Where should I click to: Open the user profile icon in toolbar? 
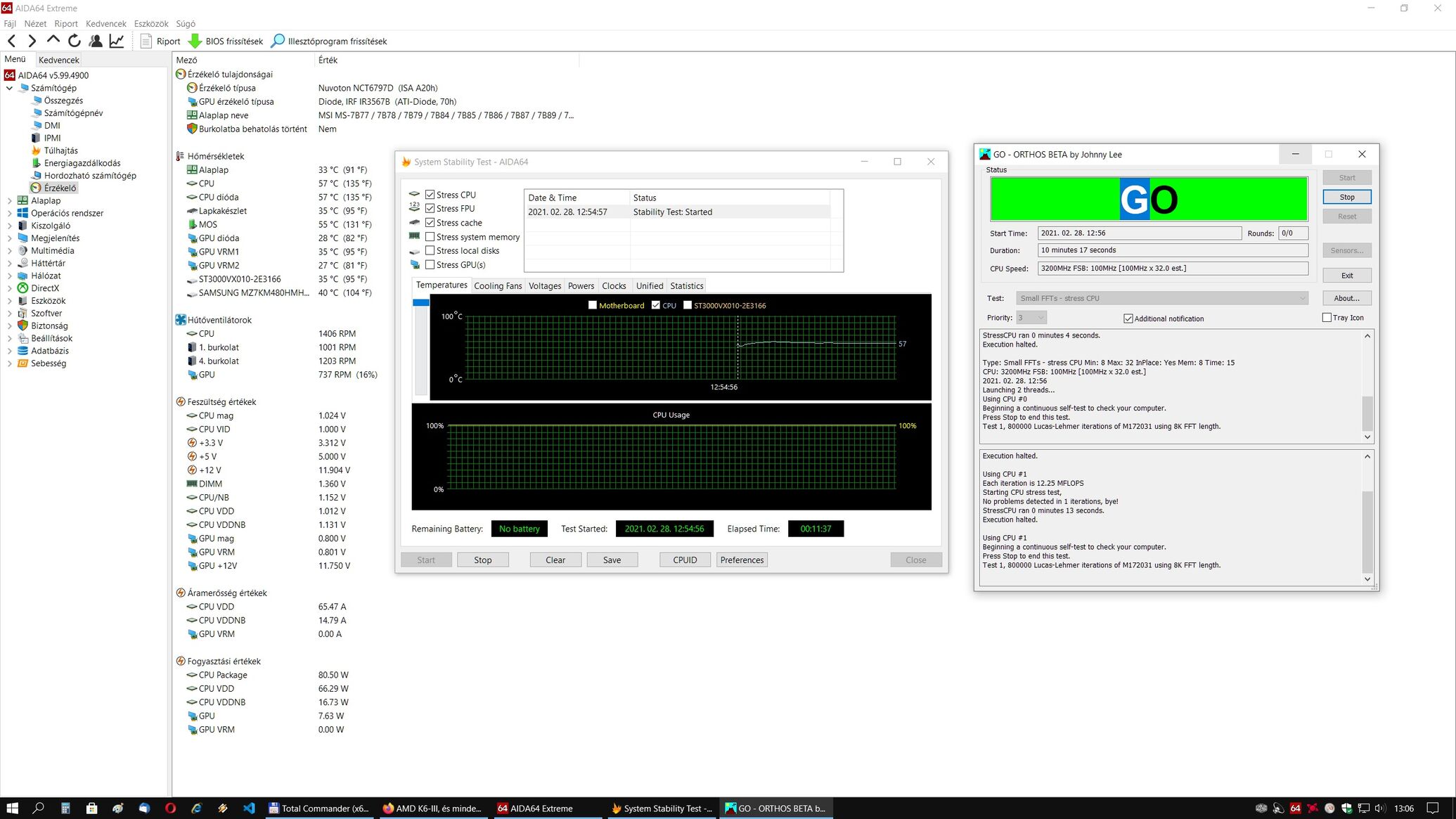tap(96, 41)
